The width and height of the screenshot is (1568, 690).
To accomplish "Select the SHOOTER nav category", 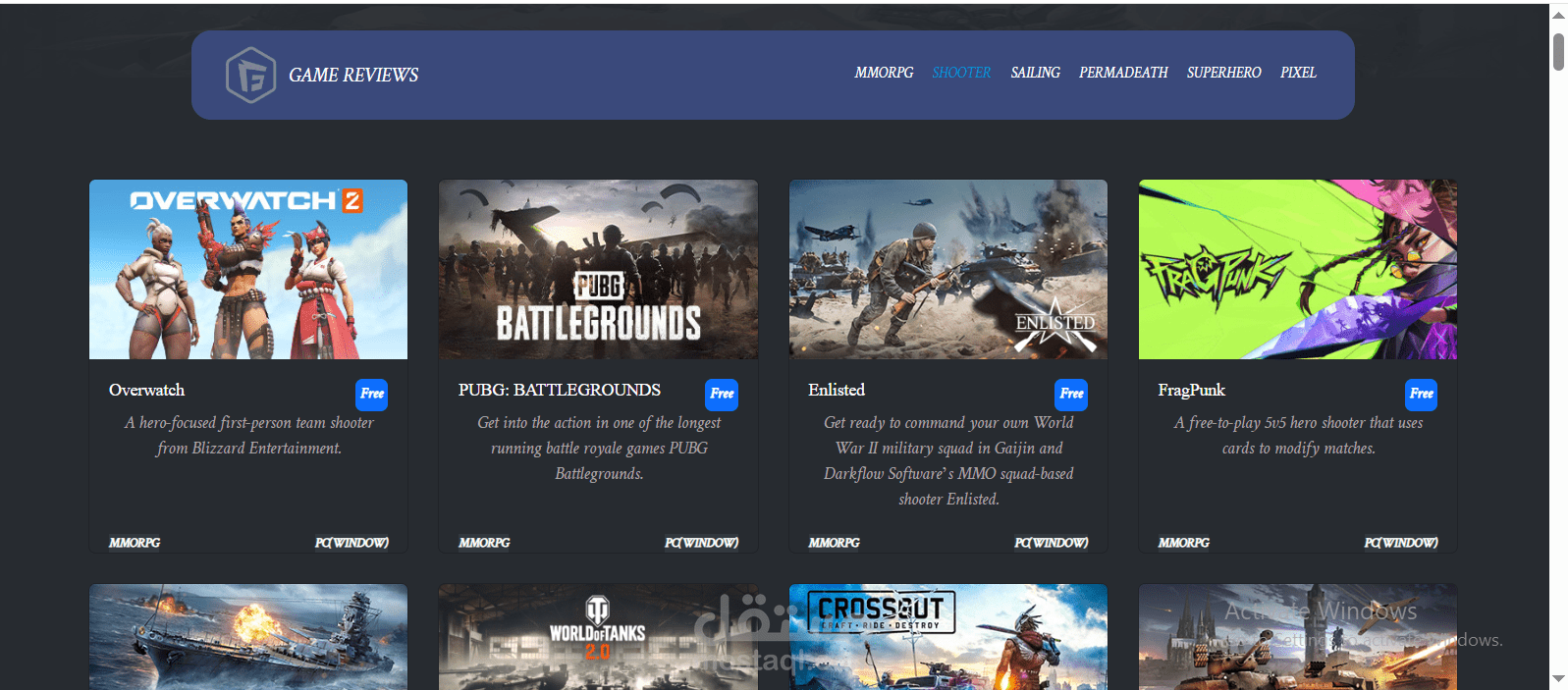I will point(961,73).
